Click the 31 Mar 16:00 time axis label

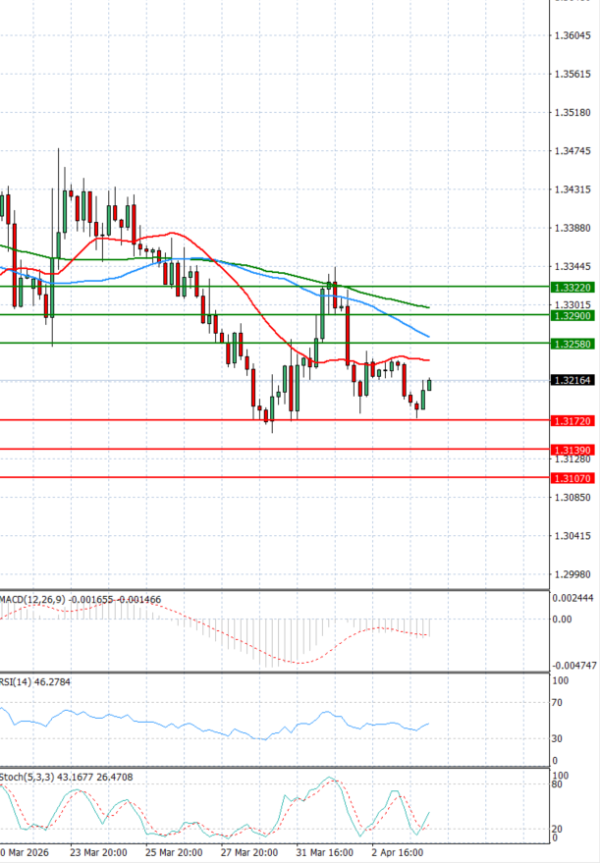point(324,854)
